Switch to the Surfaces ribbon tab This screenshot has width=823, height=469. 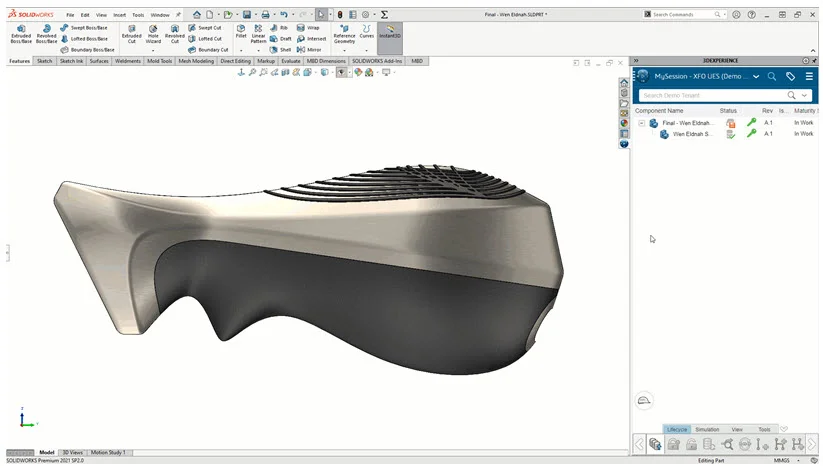point(98,61)
